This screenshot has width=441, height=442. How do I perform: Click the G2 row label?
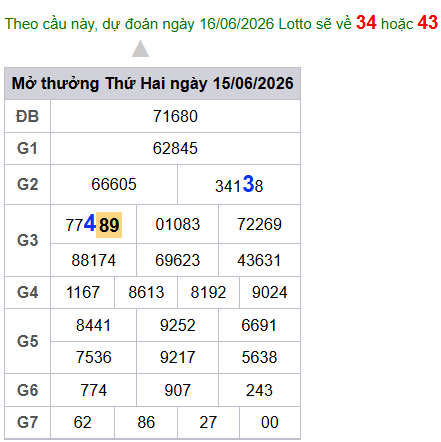pyautogui.click(x=27, y=184)
